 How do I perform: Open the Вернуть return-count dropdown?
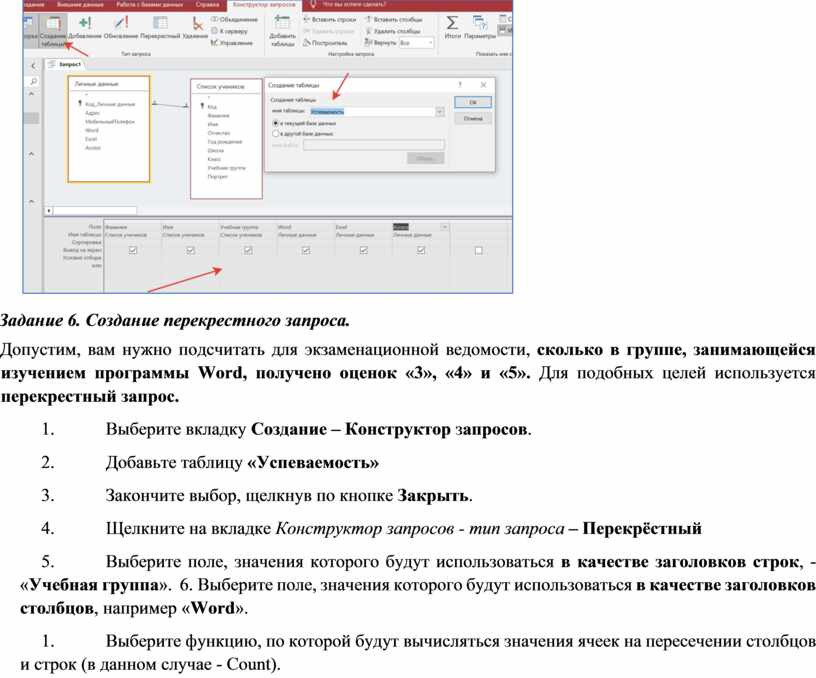(x=416, y=43)
